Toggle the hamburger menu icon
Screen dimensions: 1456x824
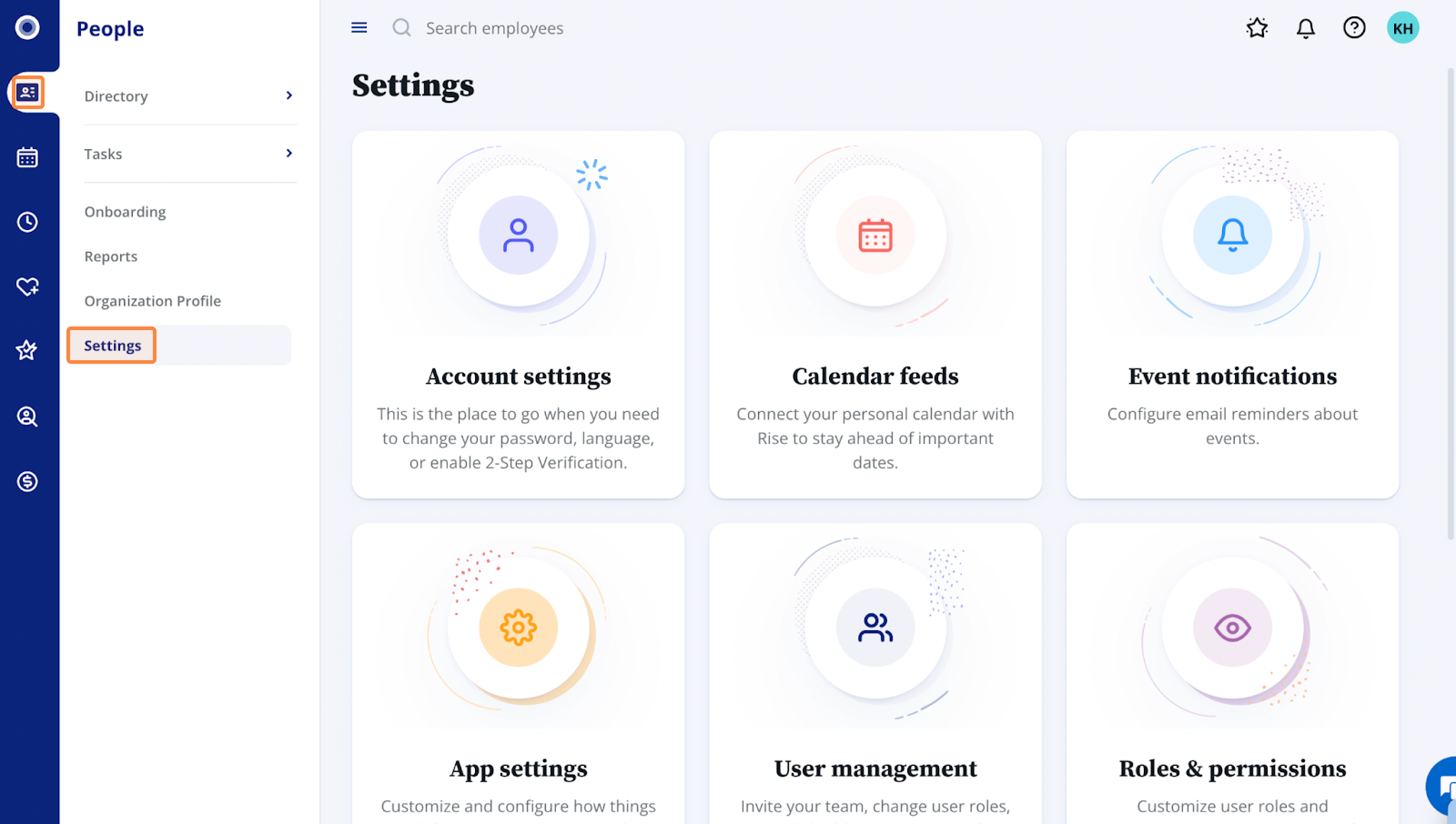click(x=359, y=27)
